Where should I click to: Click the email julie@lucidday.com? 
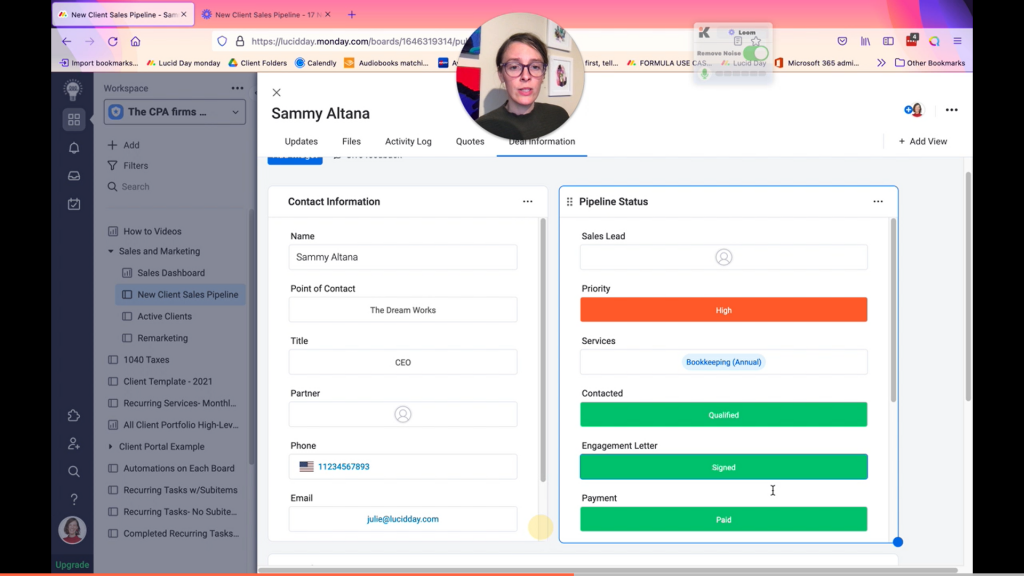(x=403, y=519)
